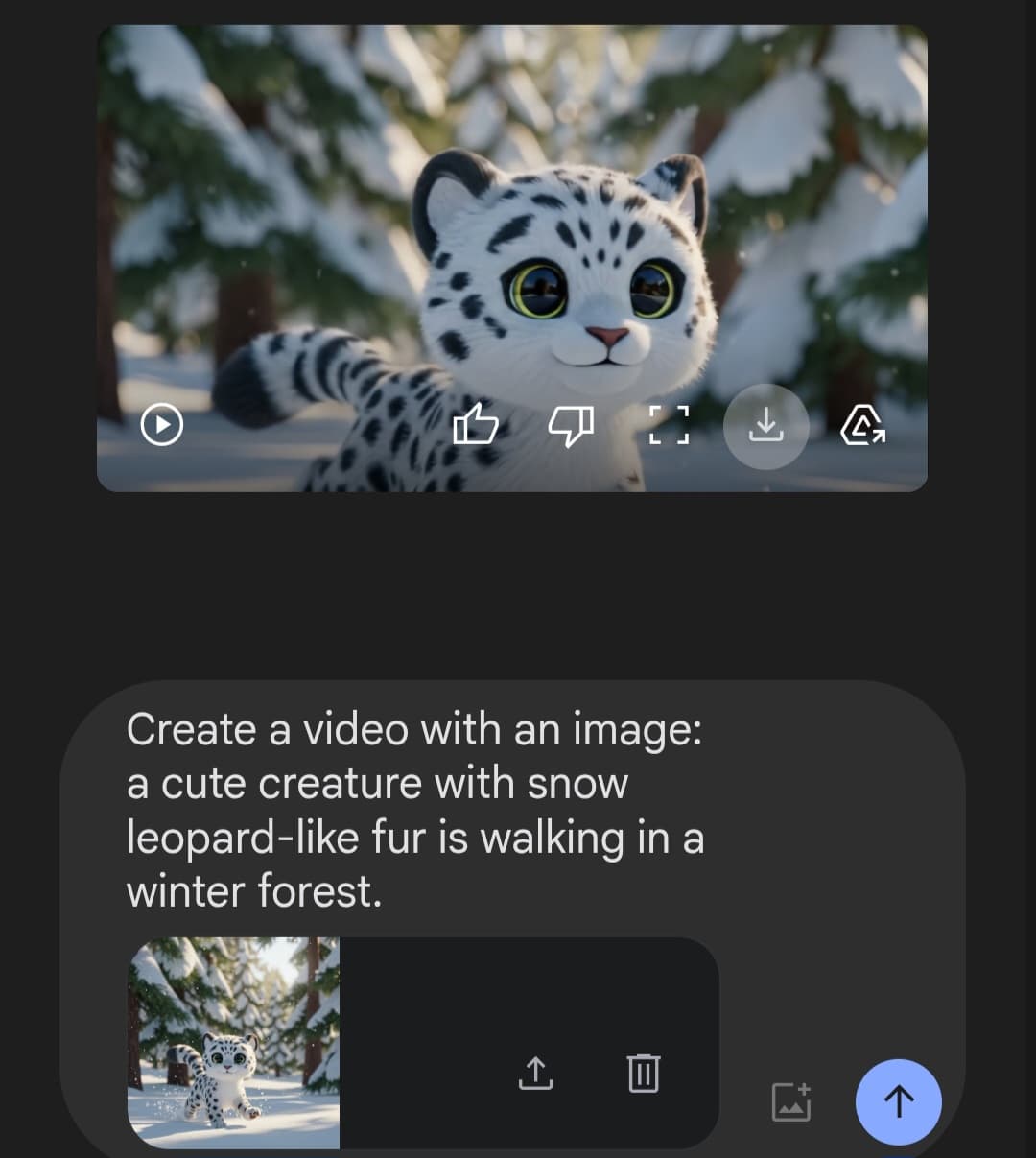
Task: Click the triangular share icon on video
Action: pyautogui.click(x=862, y=425)
